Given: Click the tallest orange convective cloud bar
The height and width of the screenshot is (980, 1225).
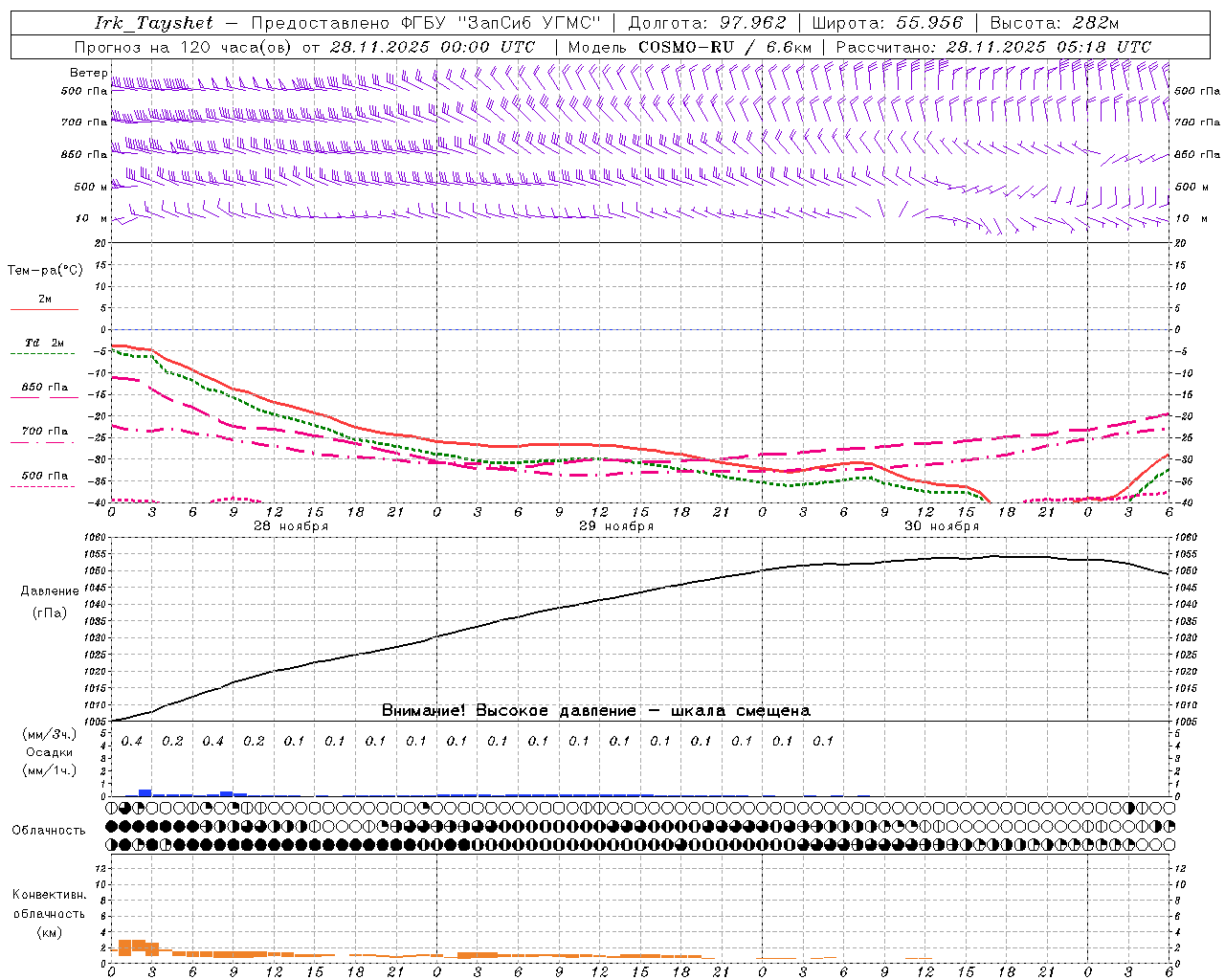Looking at the screenshot, I should (138, 947).
